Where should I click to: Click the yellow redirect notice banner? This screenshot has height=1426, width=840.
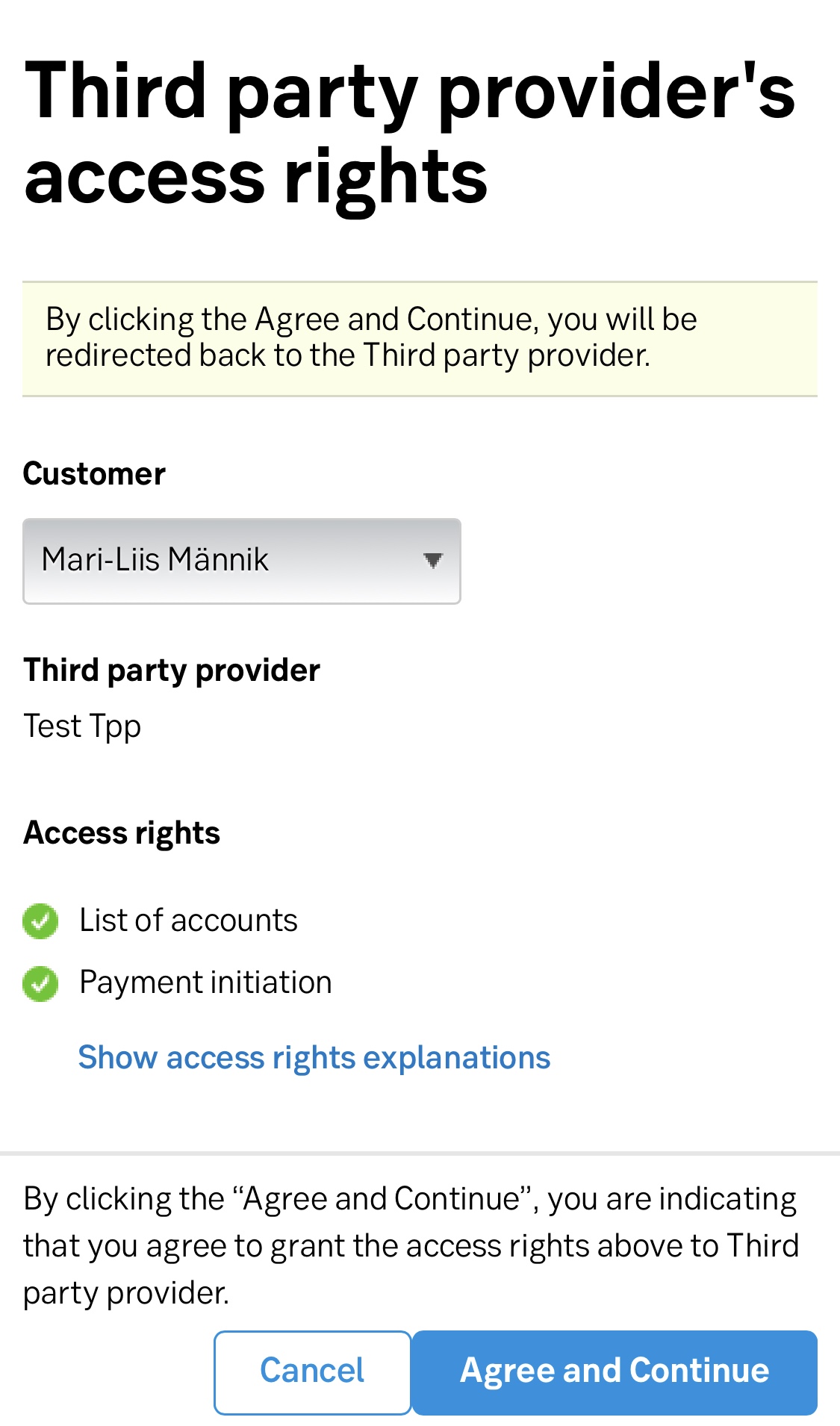[420, 339]
